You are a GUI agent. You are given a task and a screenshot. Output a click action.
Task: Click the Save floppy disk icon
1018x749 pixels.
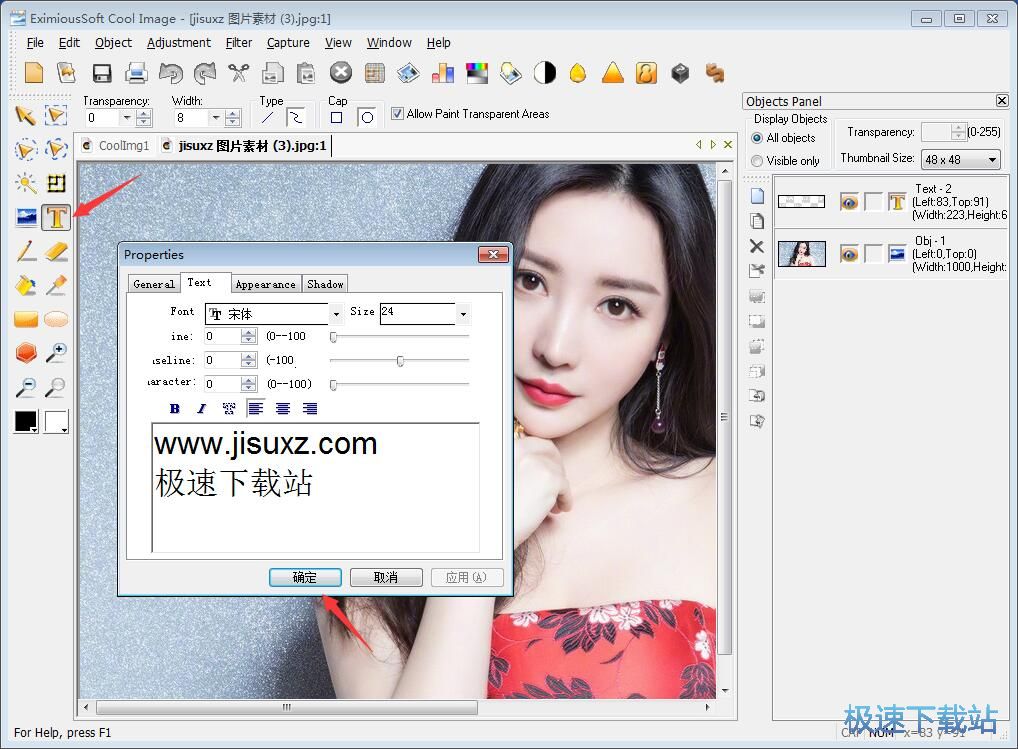point(102,73)
